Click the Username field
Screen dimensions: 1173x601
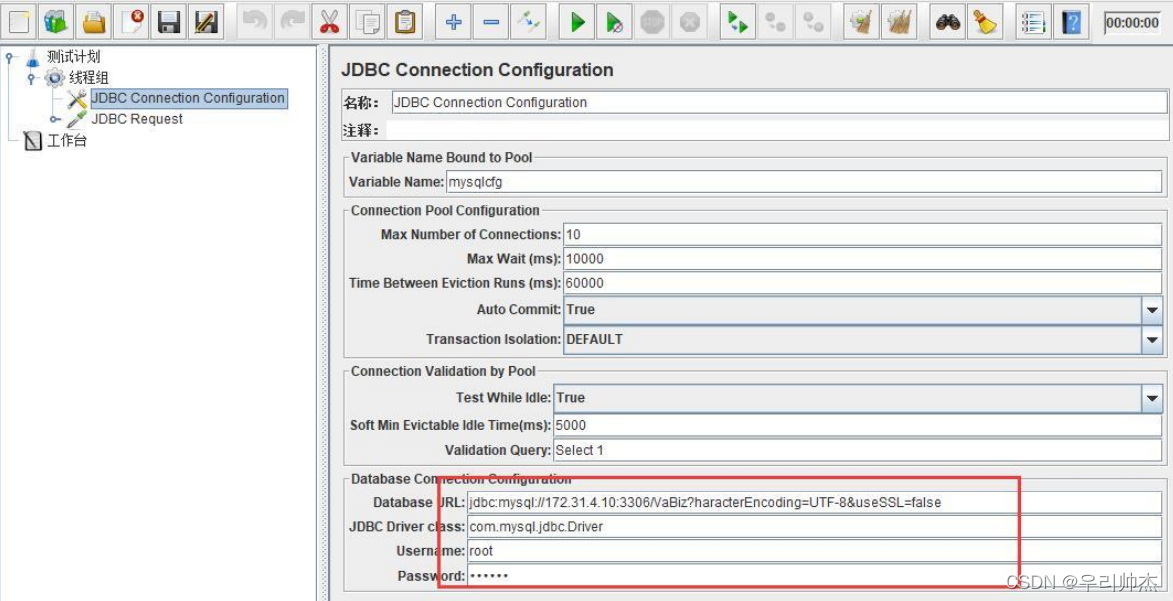(x=815, y=552)
